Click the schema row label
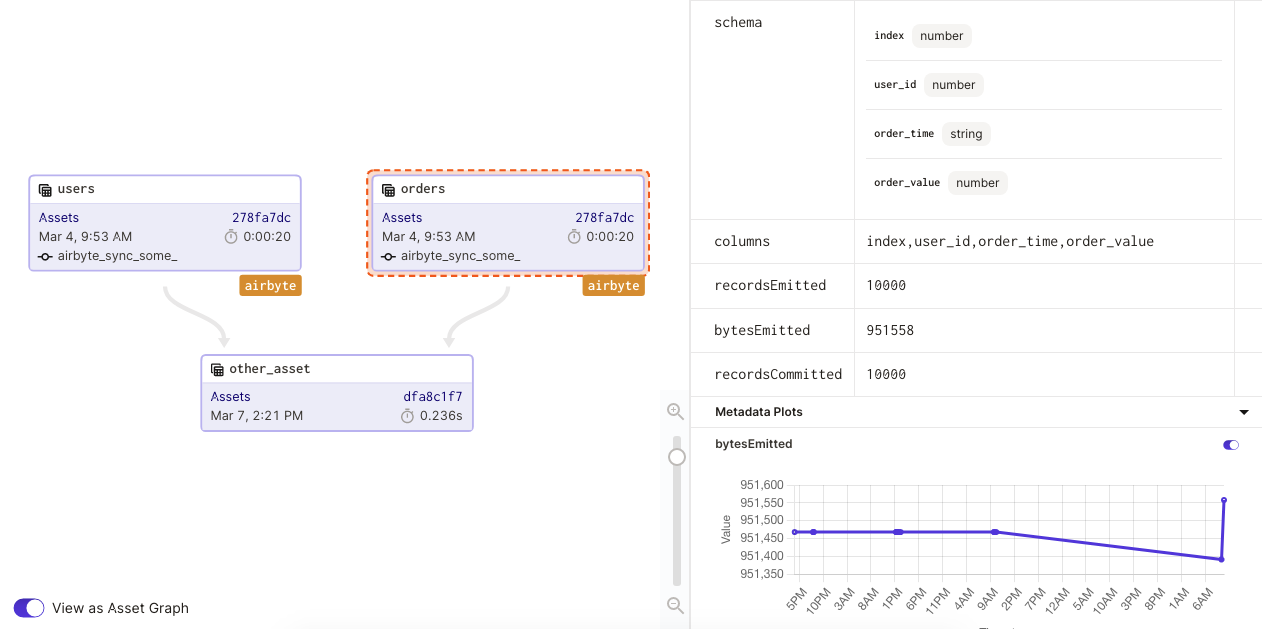Viewport: 1262px width, 629px height. tap(738, 22)
